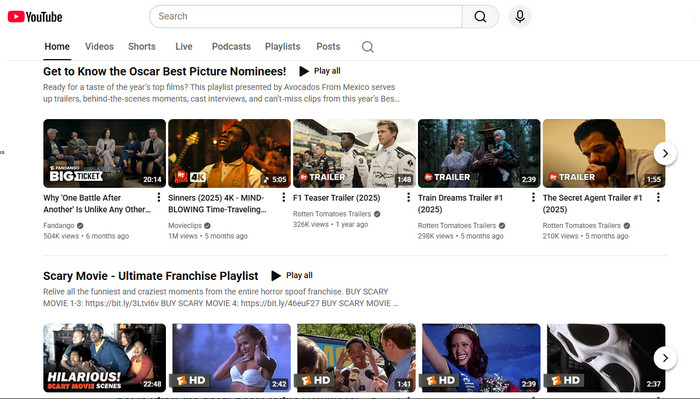Screen dimensions: 700x399
Task: Open options menu for One Battle After Another video
Action: [158, 197]
